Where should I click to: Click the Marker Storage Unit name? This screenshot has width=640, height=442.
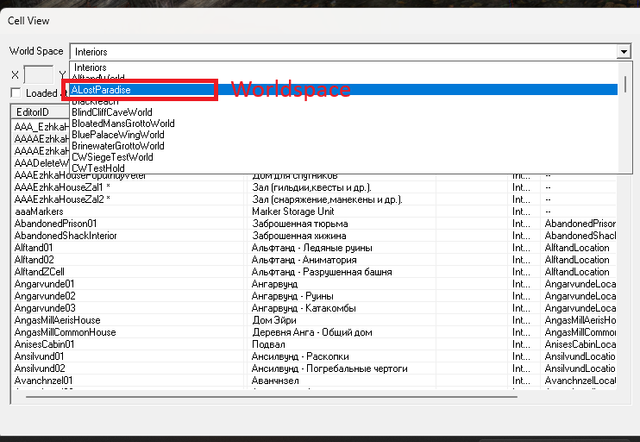[293, 211]
